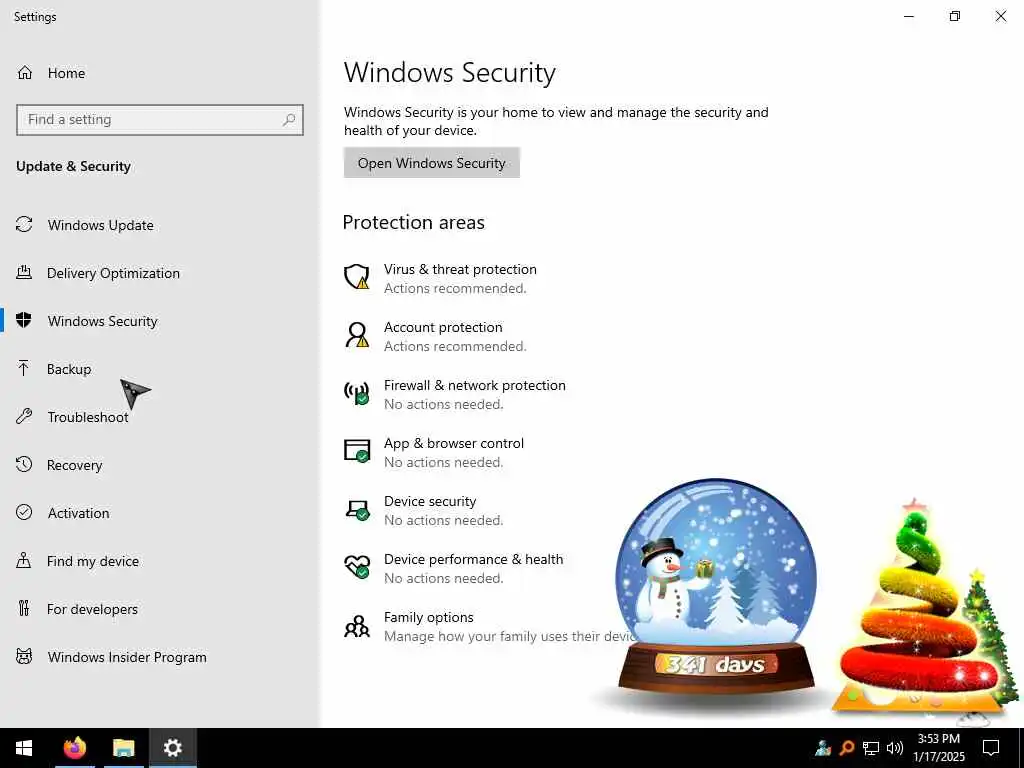Click the Family options people icon
This screenshot has height=768, width=1024.
357,626
